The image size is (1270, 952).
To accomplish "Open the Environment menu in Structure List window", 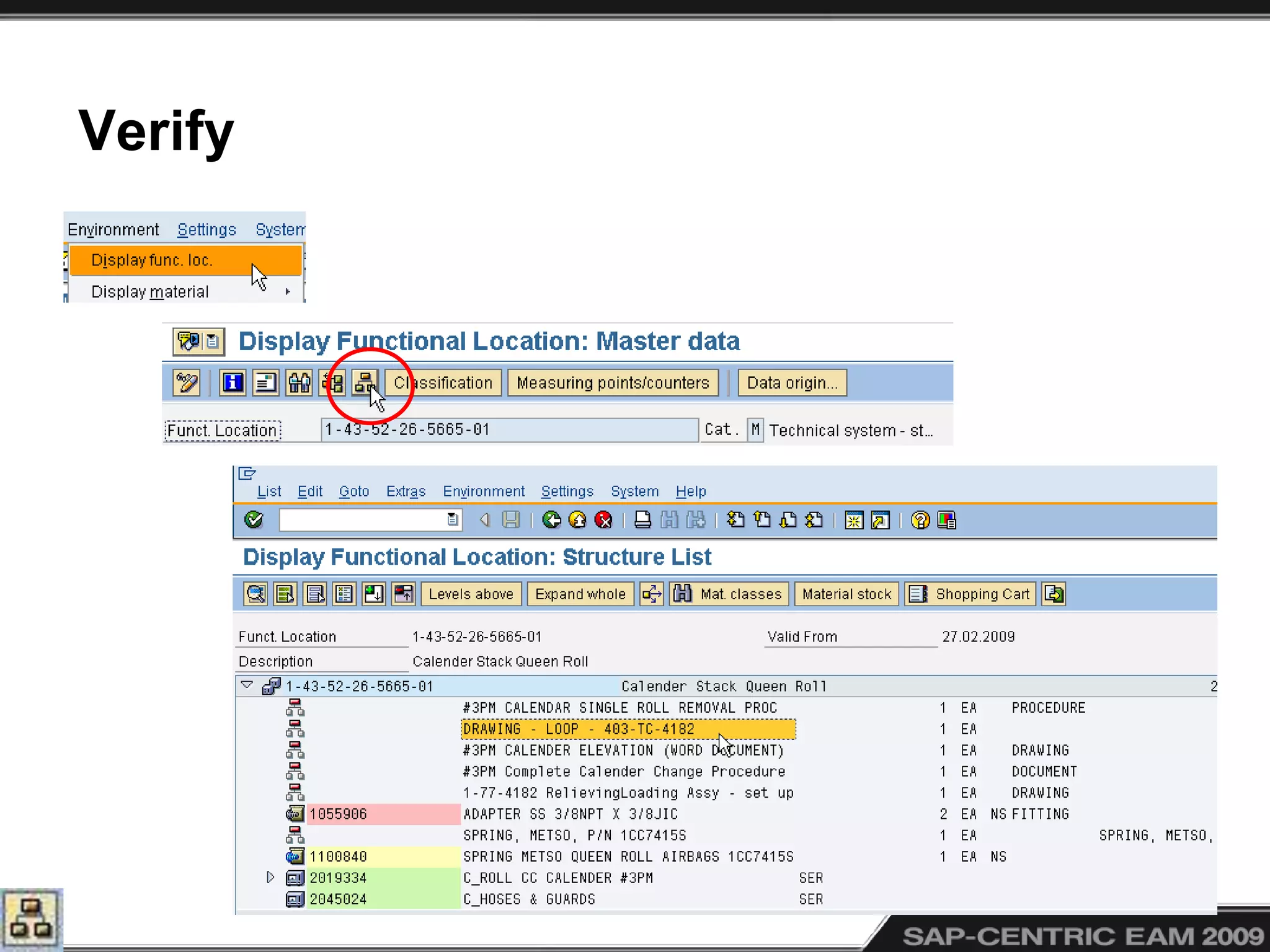I will tap(484, 491).
